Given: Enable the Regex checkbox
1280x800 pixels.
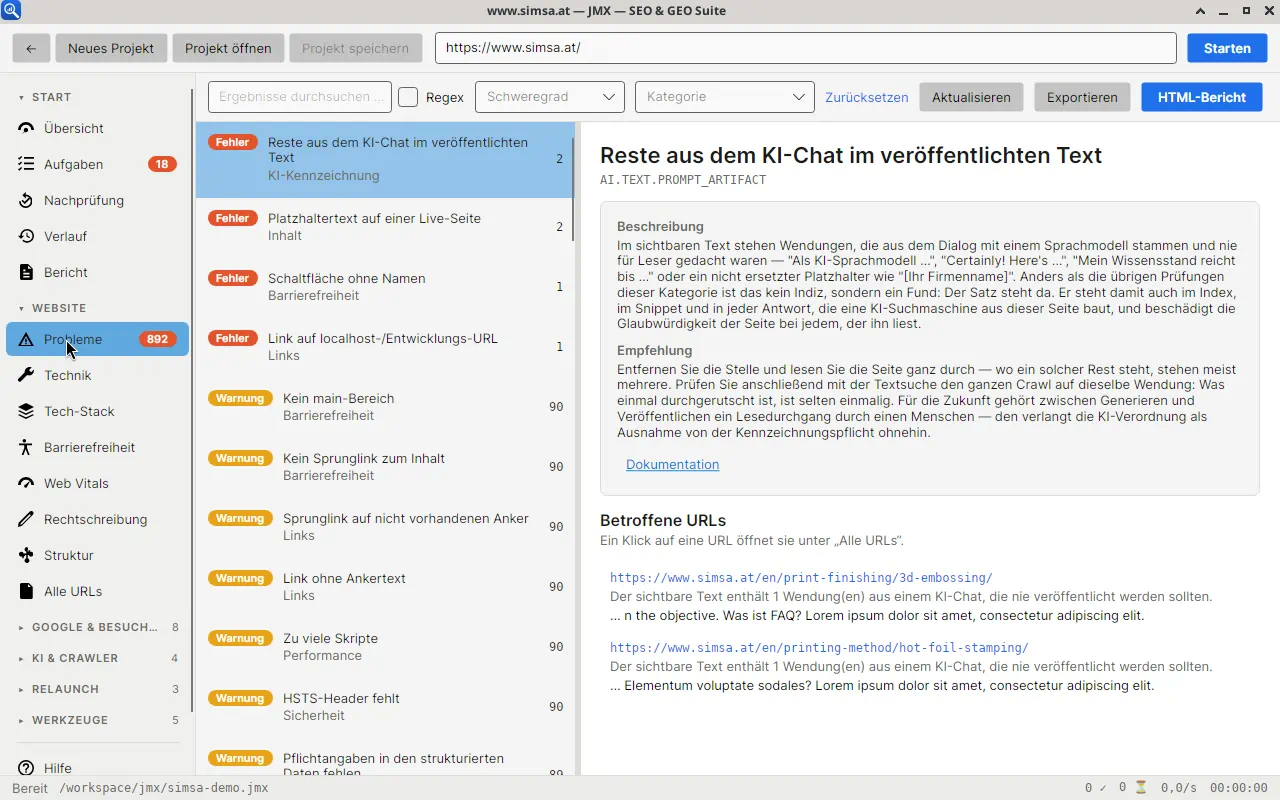Looking at the screenshot, I should (x=408, y=97).
